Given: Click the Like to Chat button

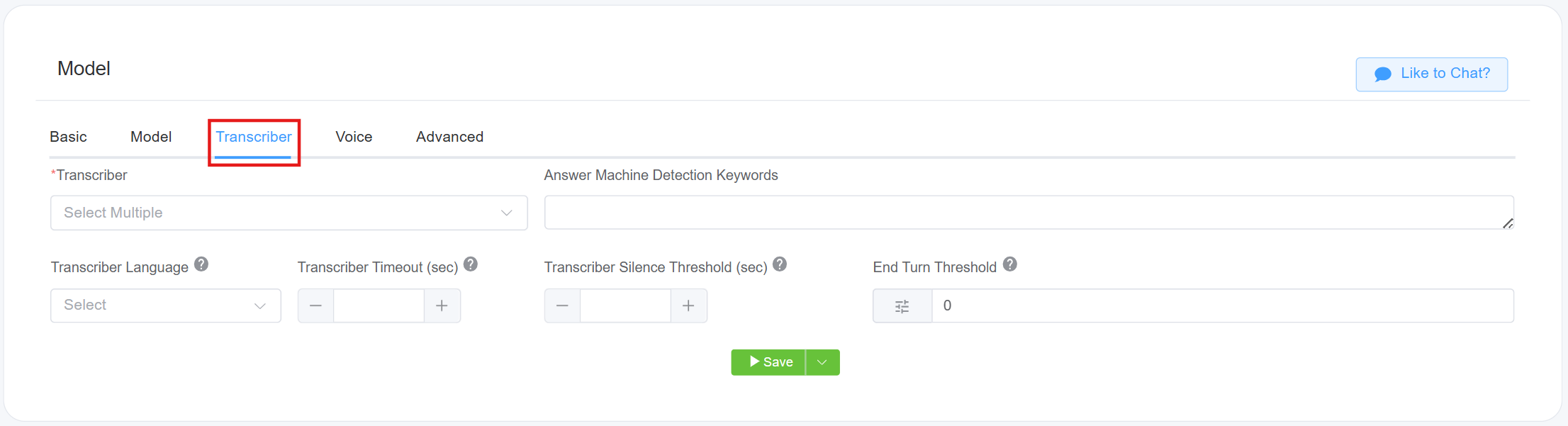Looking at the screenshot, I should click(x=1431, y=74).
